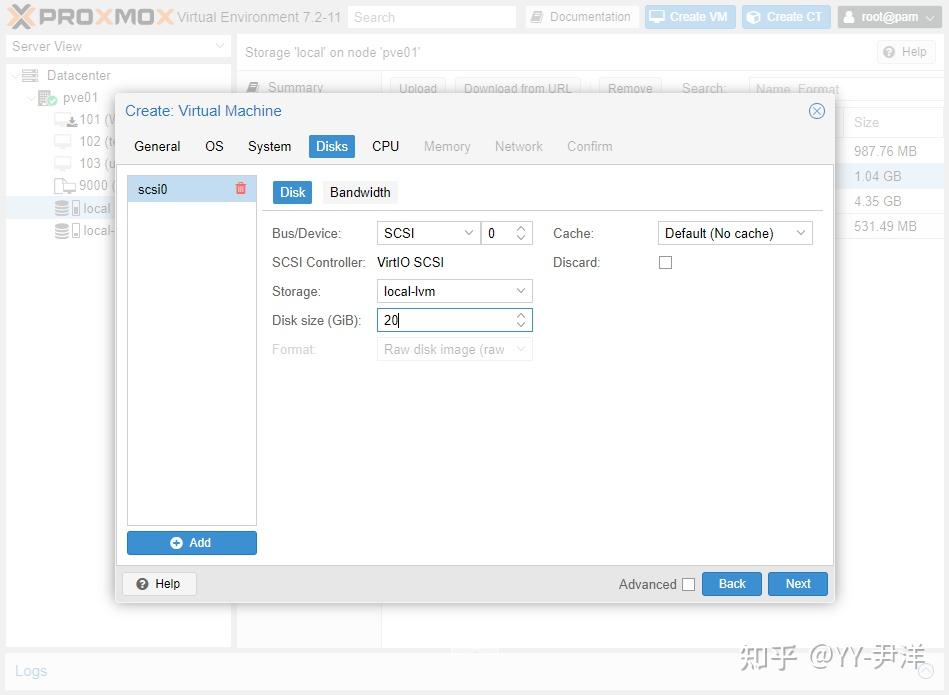Image resolution: width=949 pixels, height=695 pixels.
Task: Click the Create VM toolbar icon
Action: pos(658,16)
